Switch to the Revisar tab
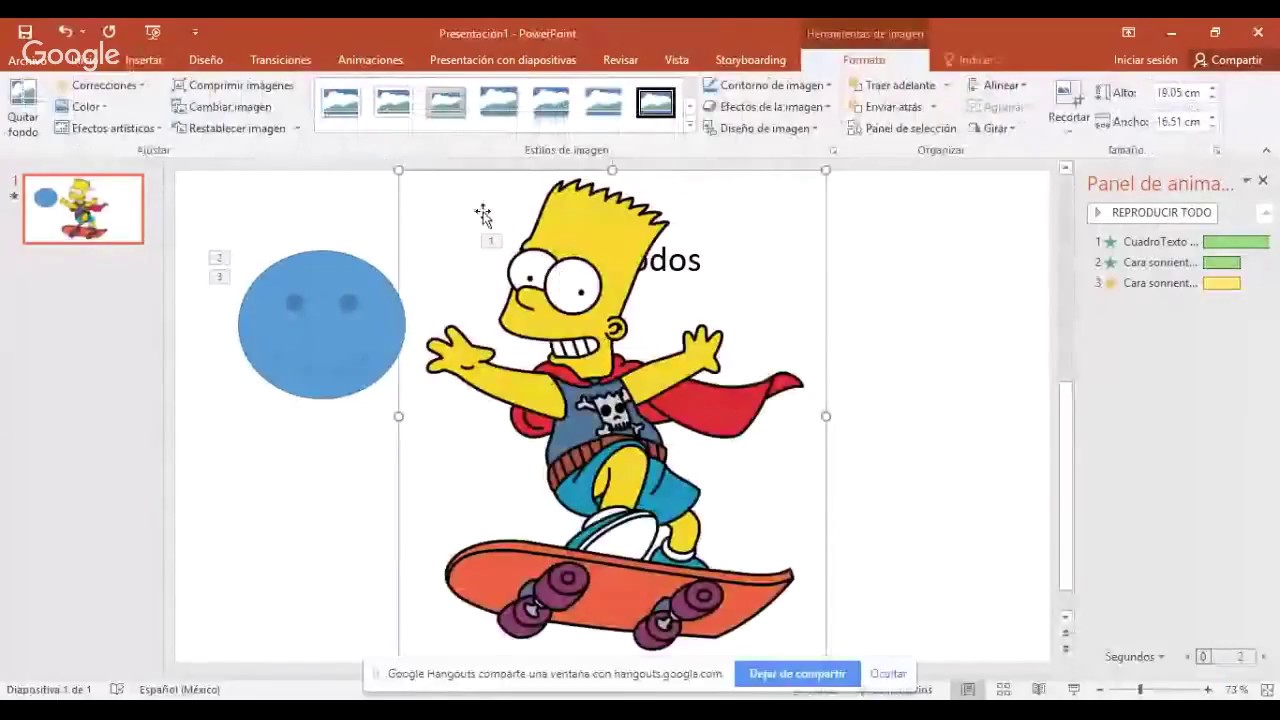Image resolution: width=1280 pixels, height=720 pixels. pyautogui.click(x=620, y=60)
